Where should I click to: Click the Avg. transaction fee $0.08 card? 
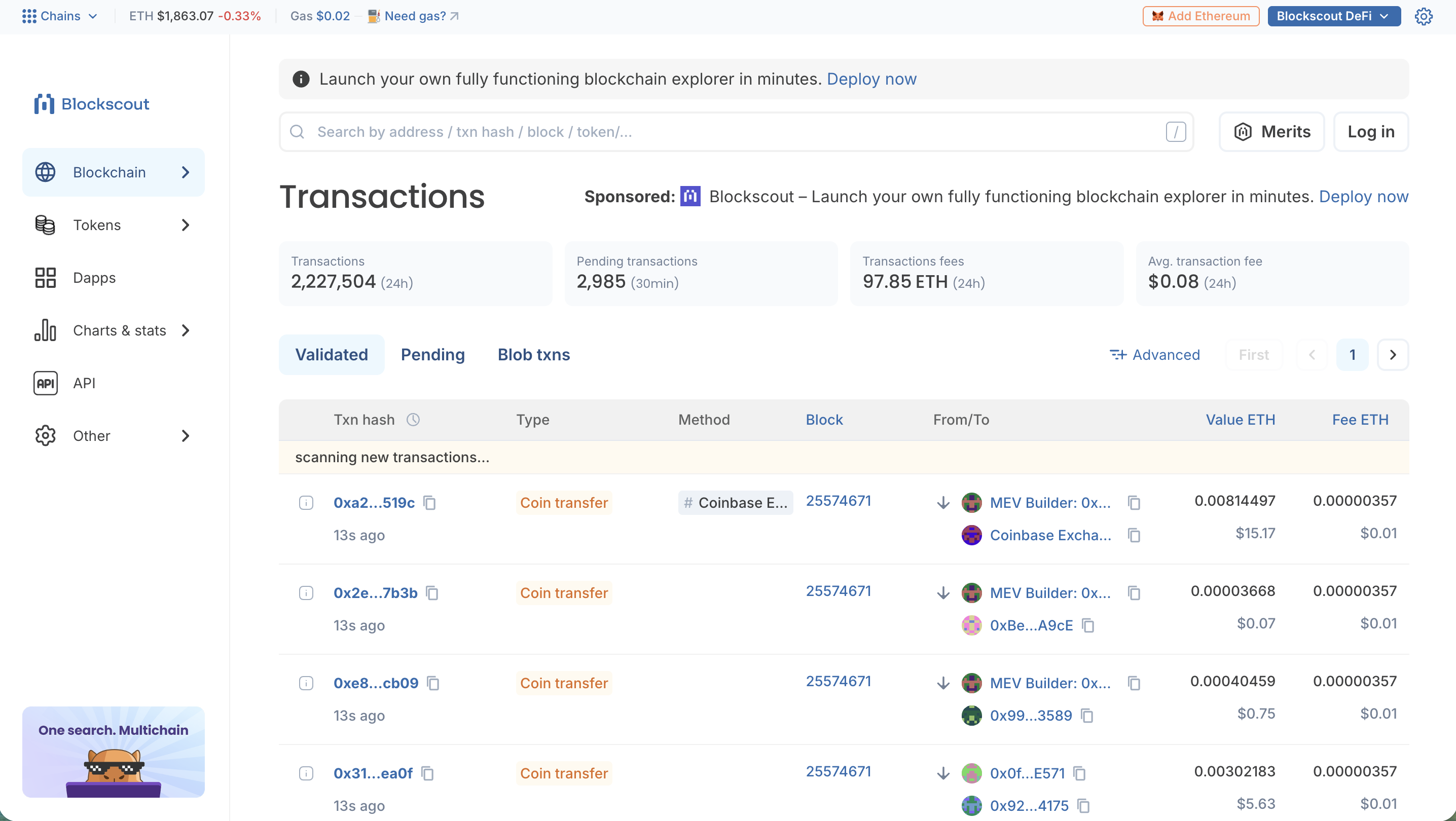1272,274
